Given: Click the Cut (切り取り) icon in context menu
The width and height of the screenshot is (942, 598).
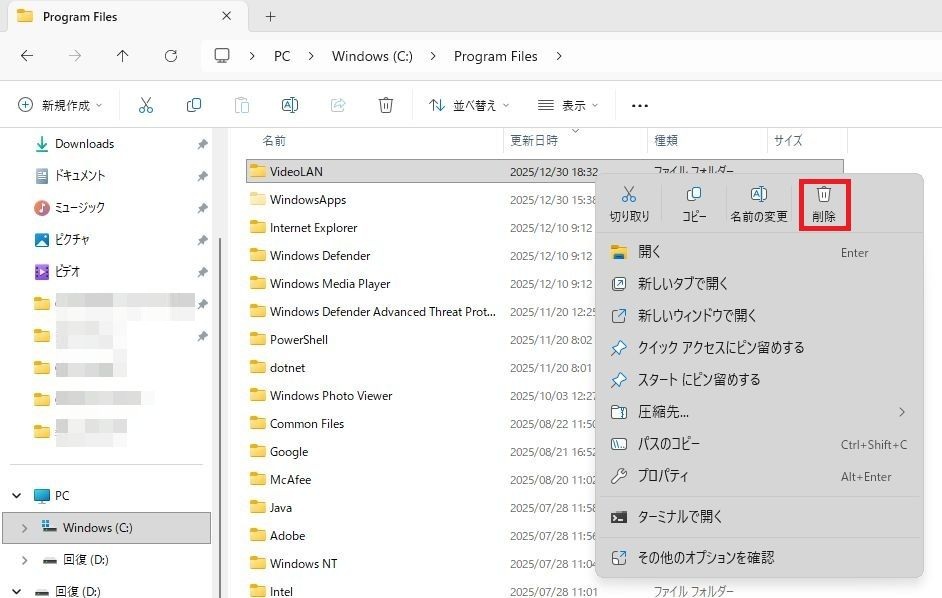Looking at the screenshot, I should (x=629, y=204).
